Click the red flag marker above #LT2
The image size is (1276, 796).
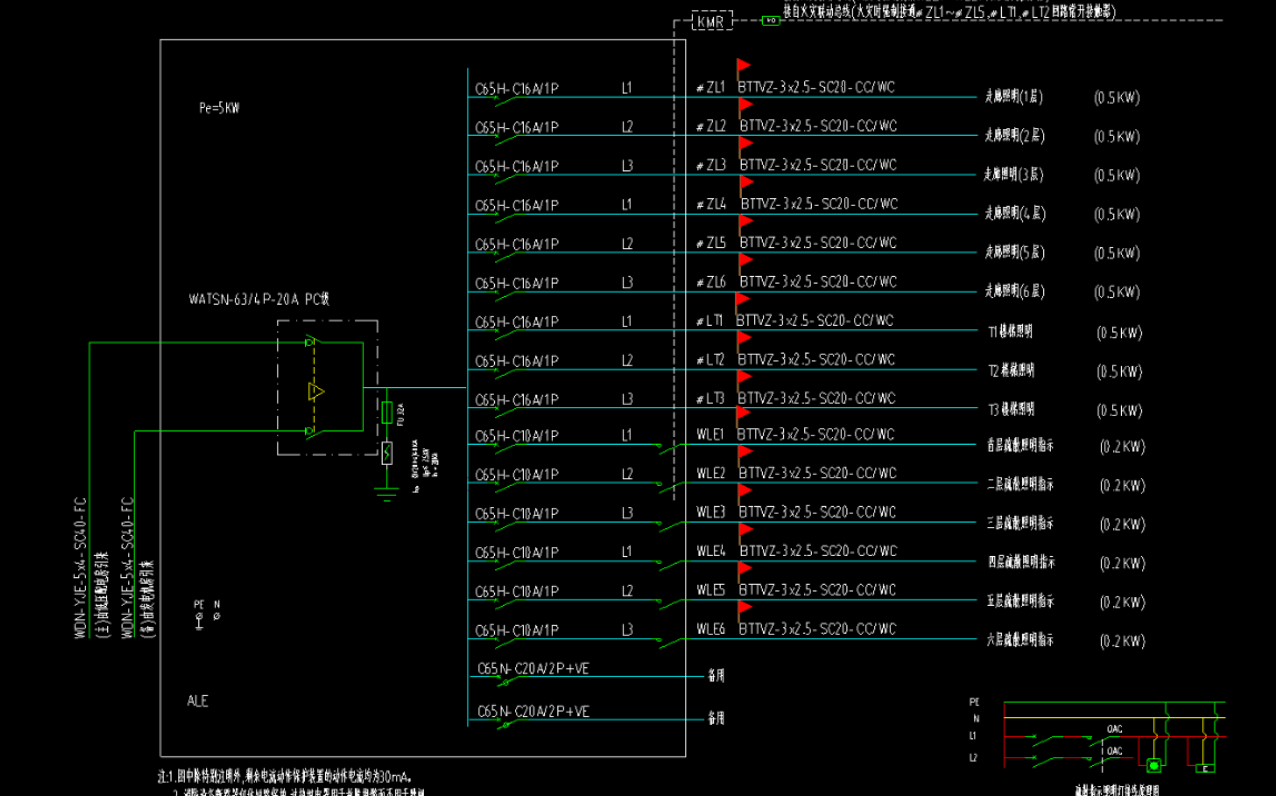tap(744, 339)
